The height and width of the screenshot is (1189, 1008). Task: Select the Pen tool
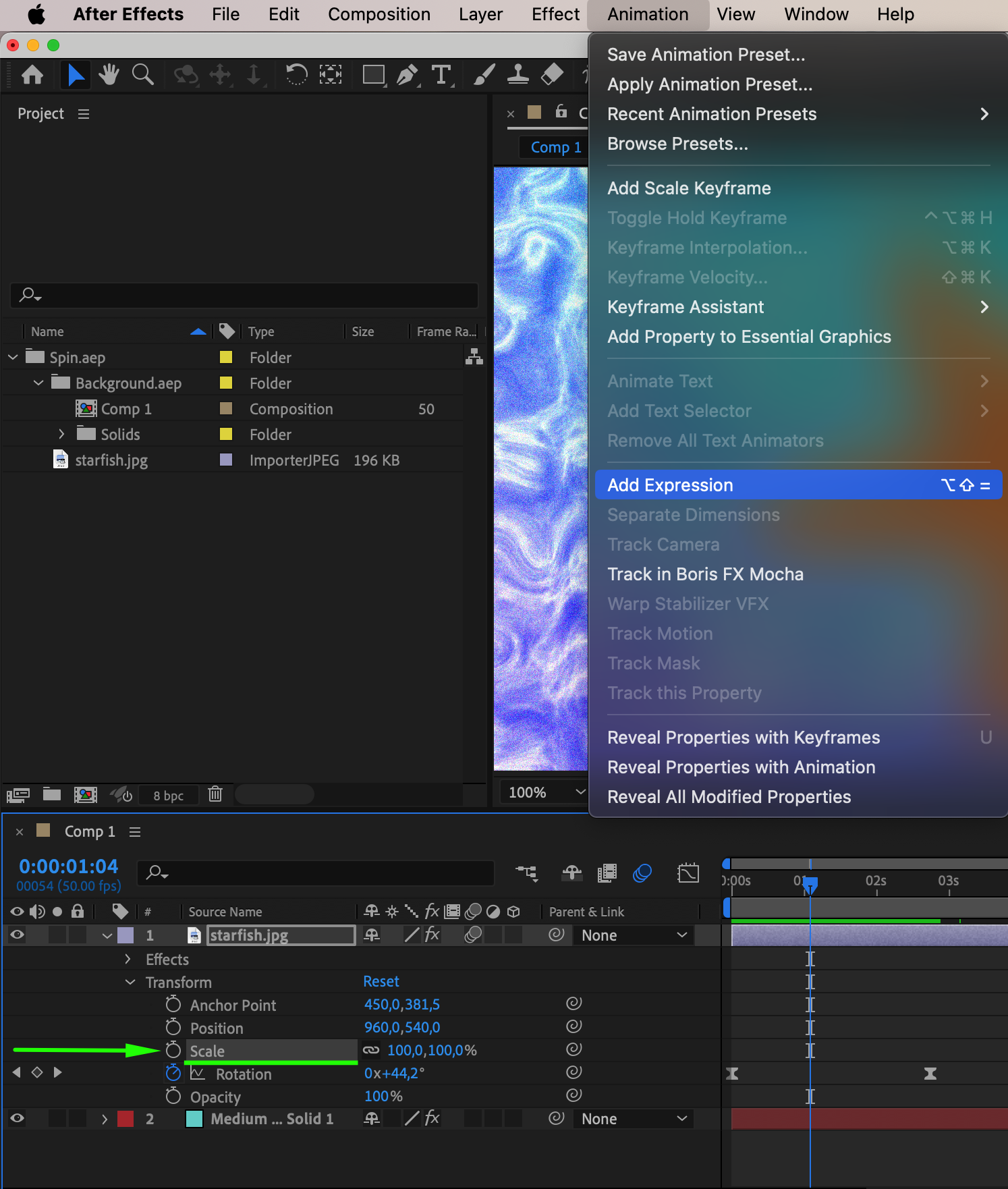click(x=408, y=74)
